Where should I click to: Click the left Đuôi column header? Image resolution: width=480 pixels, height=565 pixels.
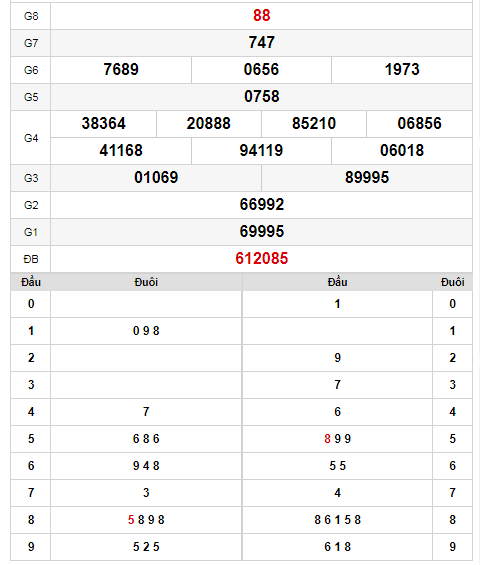tap(146, 282)
